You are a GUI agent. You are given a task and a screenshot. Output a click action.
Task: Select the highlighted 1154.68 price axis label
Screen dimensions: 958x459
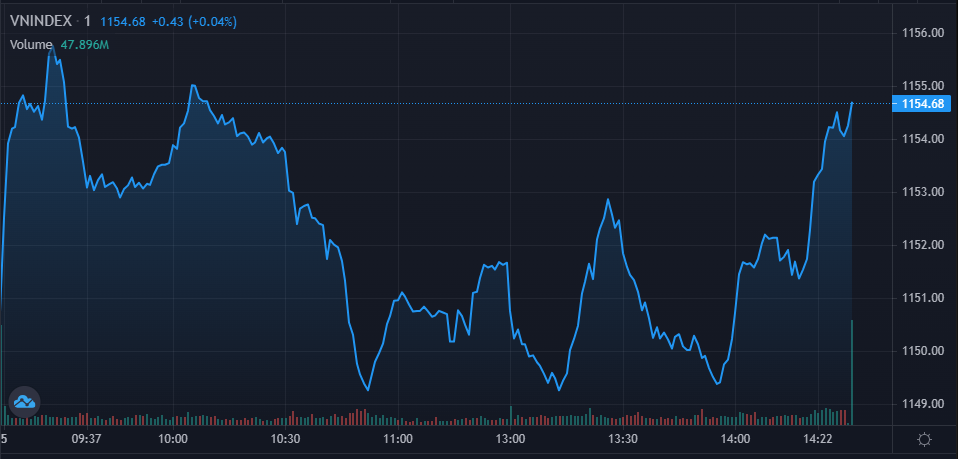coord(922,103)
